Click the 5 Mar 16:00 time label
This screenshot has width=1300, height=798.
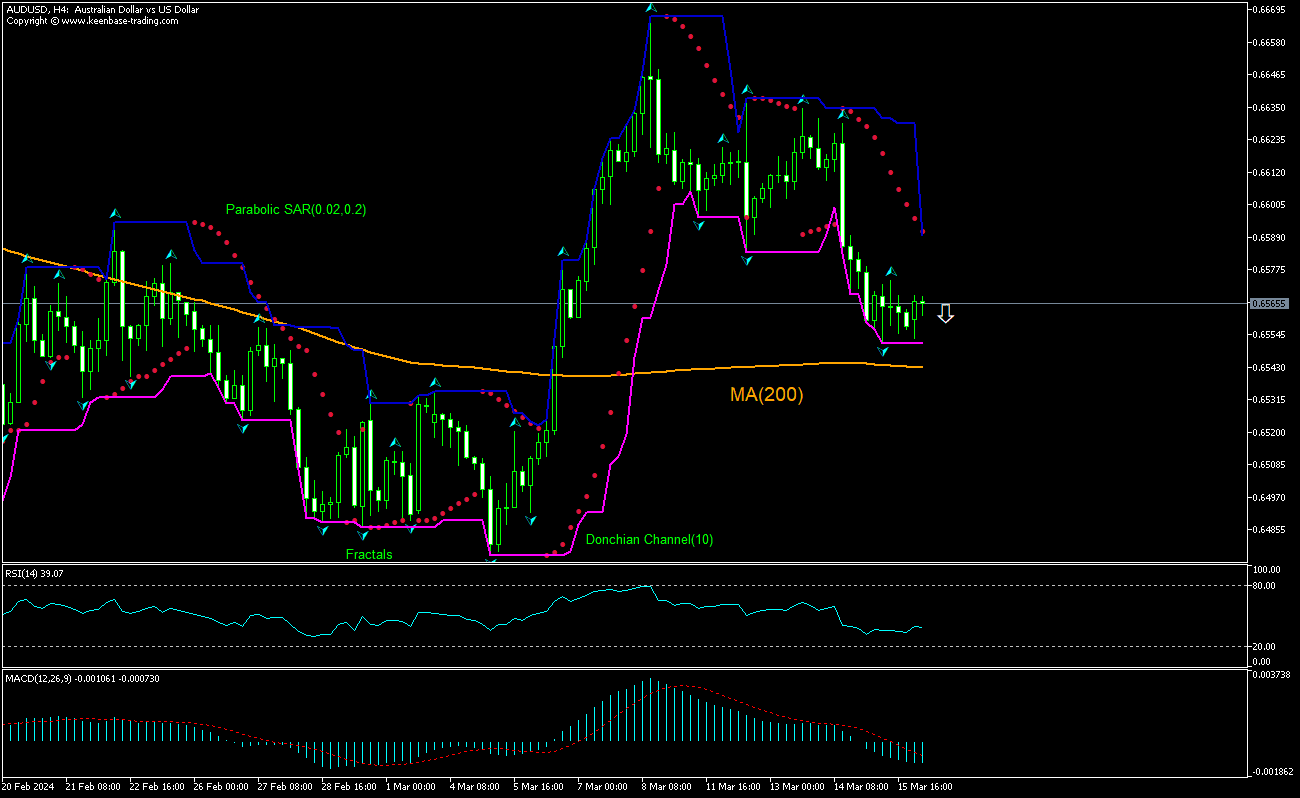click(x=539, y=787)
